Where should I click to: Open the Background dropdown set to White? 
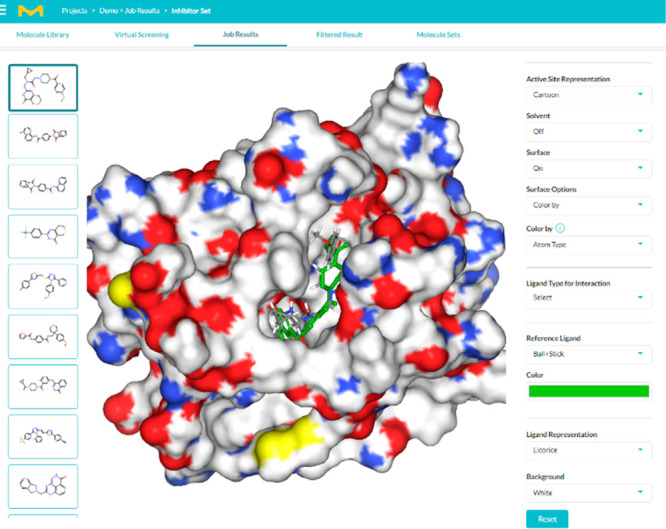[589, 493]
